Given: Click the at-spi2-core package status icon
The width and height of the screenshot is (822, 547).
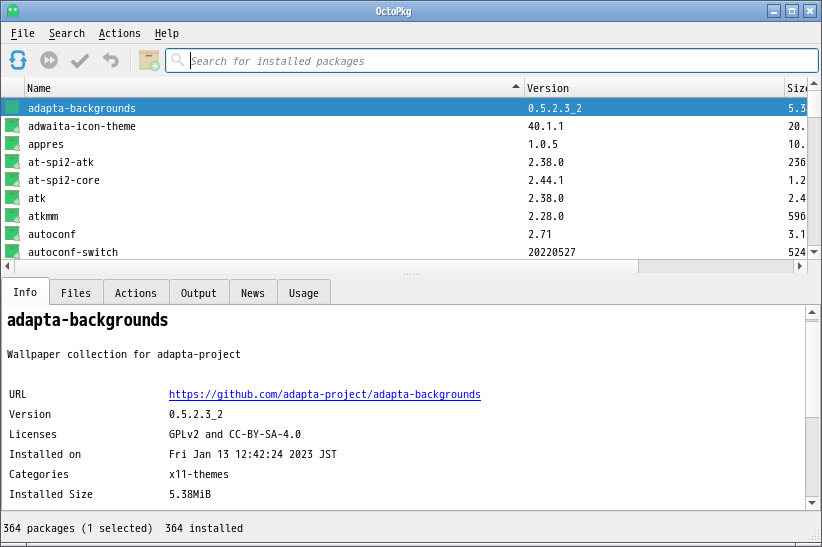Looking at the screenshot, I should tap(12, 180).
